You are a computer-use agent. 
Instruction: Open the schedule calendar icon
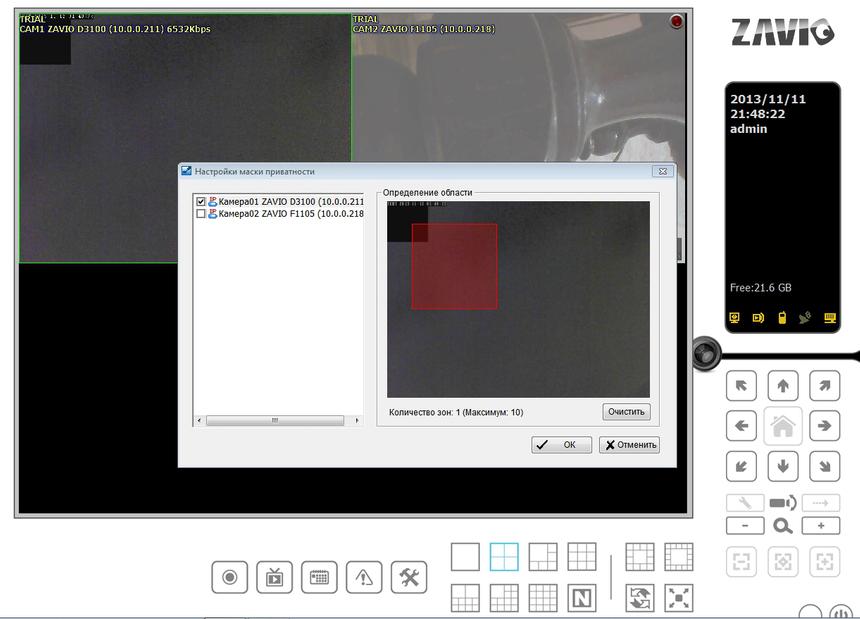(319, 577)
